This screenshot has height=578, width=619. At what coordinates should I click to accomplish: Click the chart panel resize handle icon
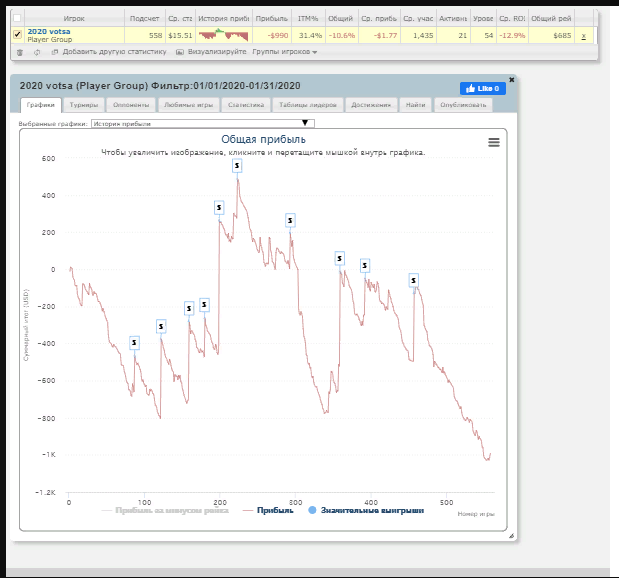pos(511,536)
